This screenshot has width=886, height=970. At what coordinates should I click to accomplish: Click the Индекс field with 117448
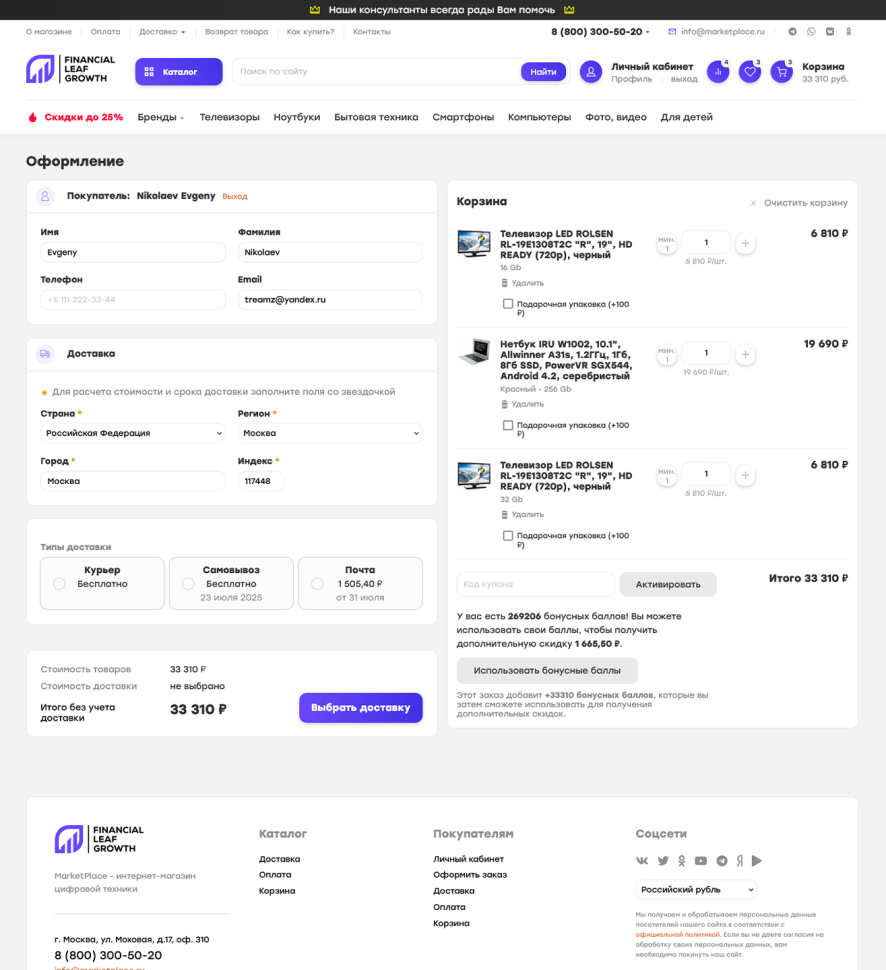pyautogui.click(x=261, y=481)
